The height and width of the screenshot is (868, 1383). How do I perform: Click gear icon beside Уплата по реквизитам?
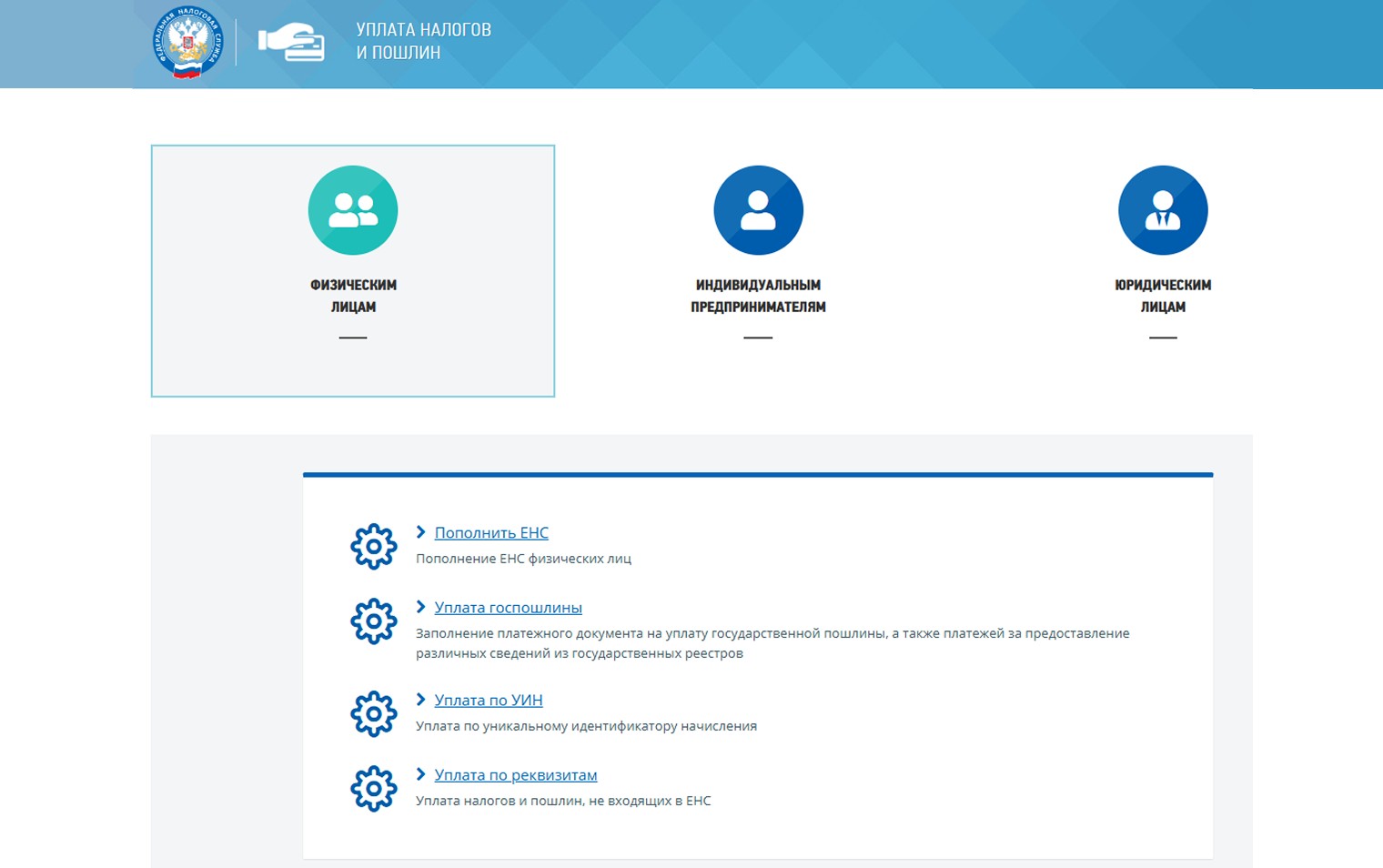tap(374, 789)
